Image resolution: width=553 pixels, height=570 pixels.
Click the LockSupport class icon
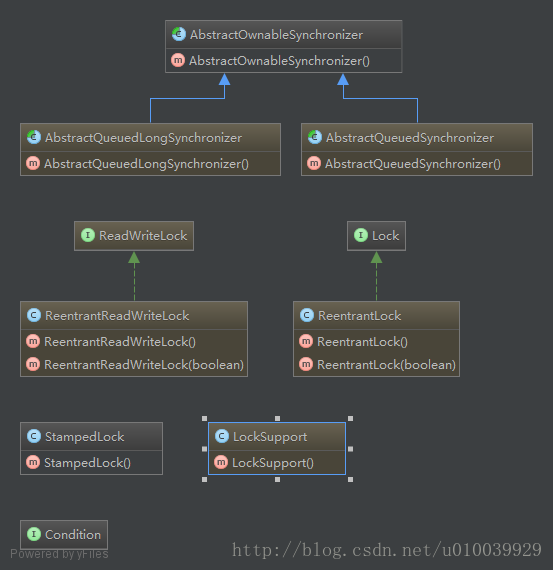click(222, 436)
